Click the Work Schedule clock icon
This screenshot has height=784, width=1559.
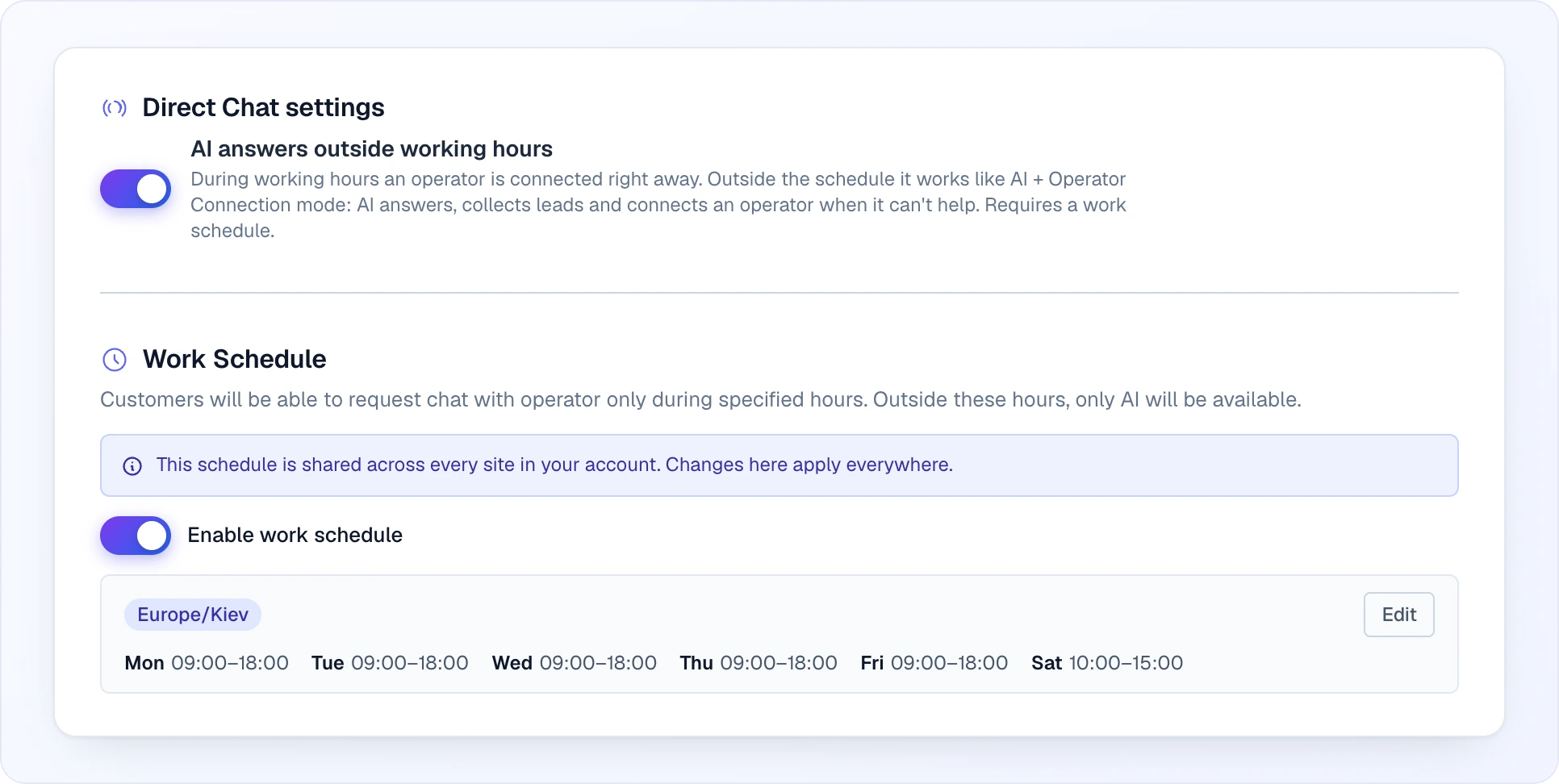click(115, 360)
